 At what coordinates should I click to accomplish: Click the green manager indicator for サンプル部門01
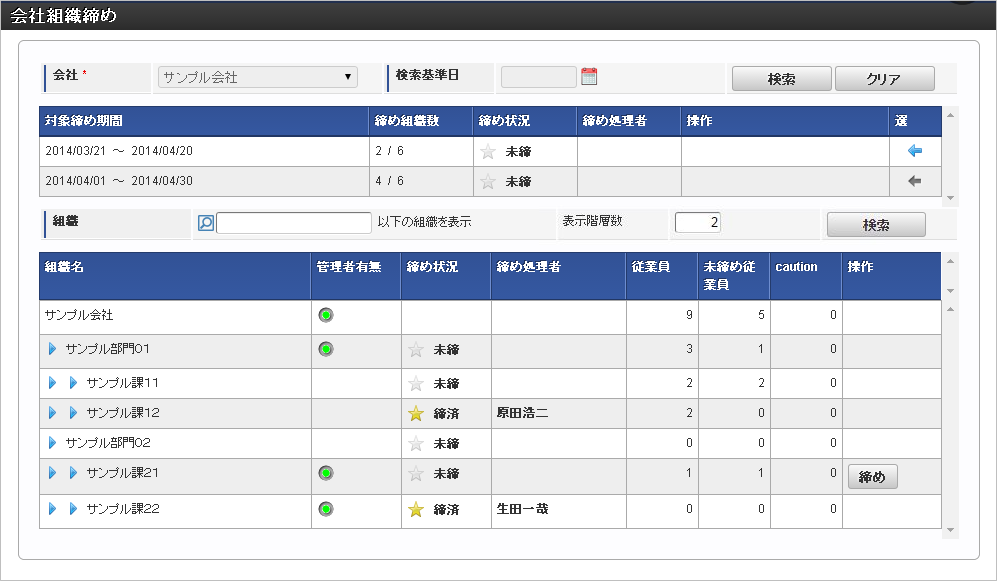tap(326, 349)
